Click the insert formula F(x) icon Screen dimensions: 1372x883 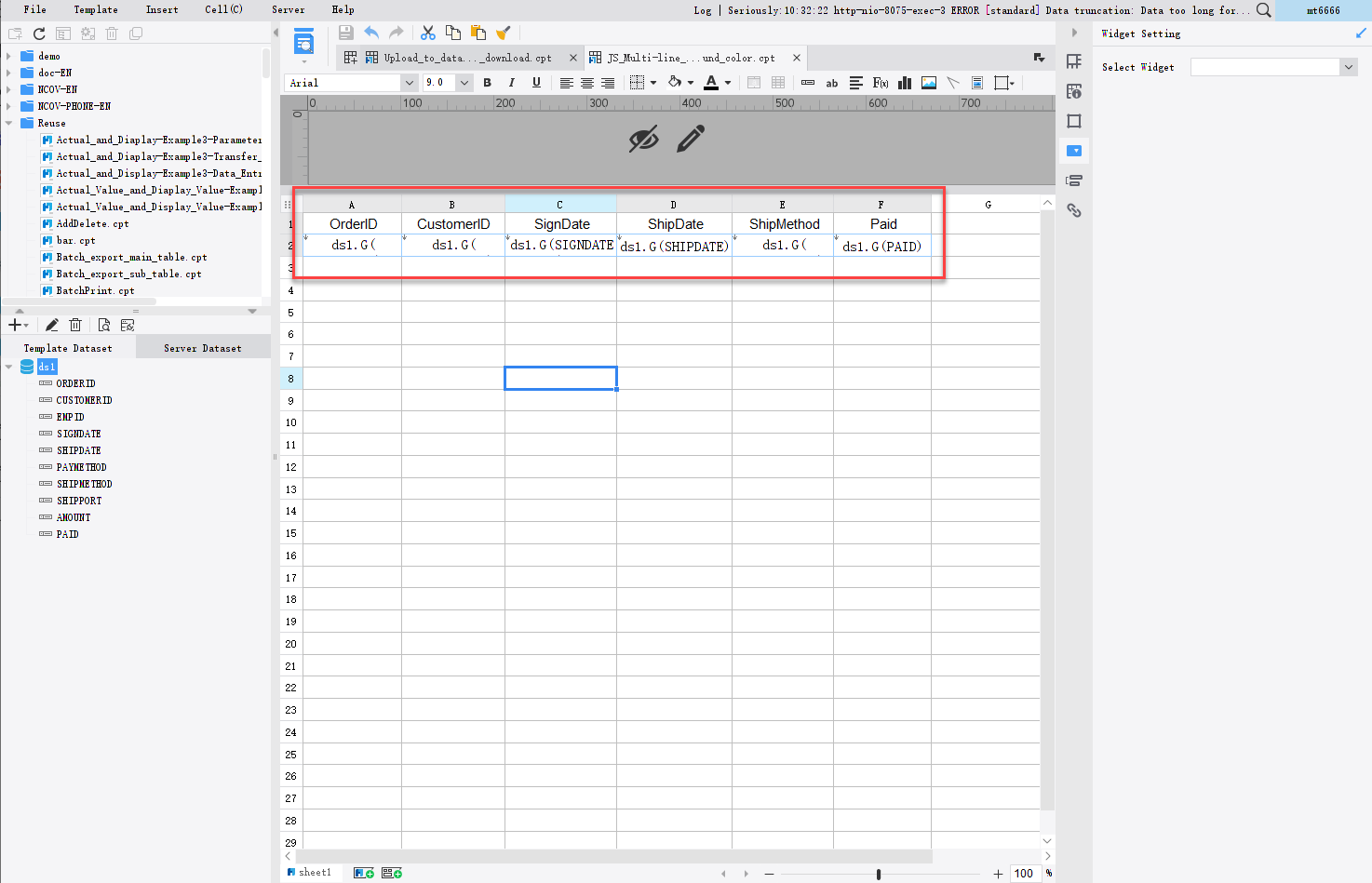click(x=880, y=83)
